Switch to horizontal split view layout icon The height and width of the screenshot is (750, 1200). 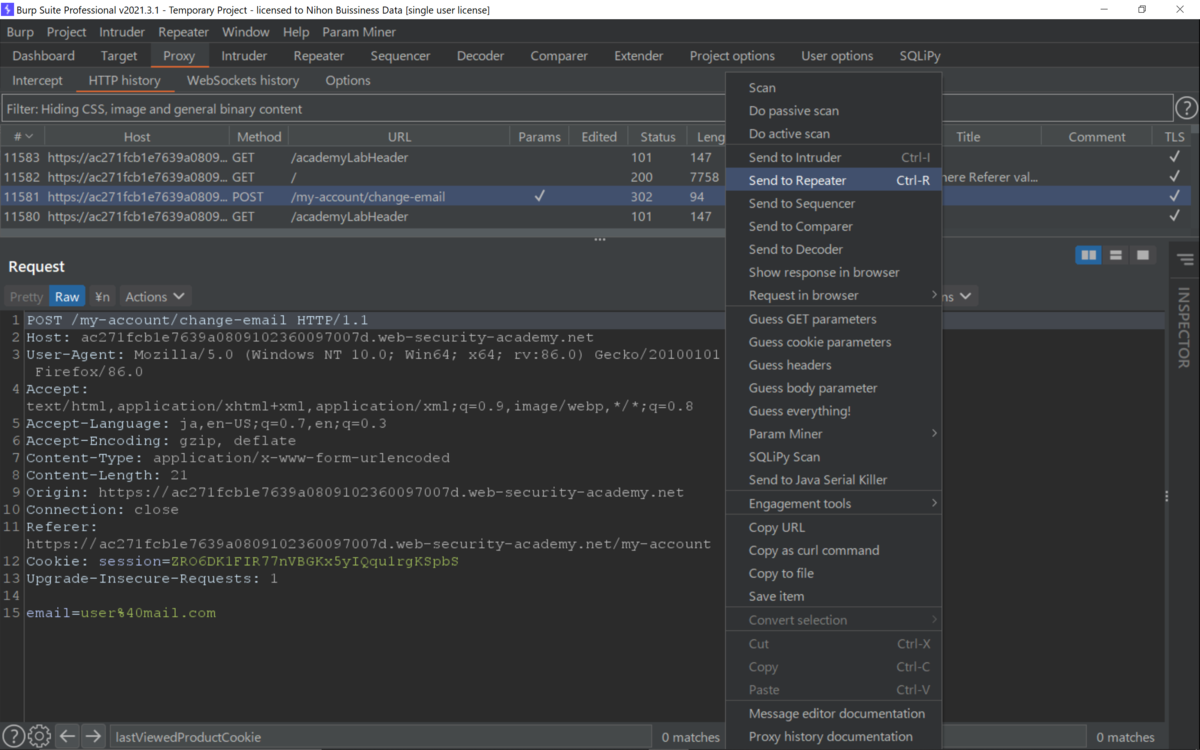pos(1115,255)
